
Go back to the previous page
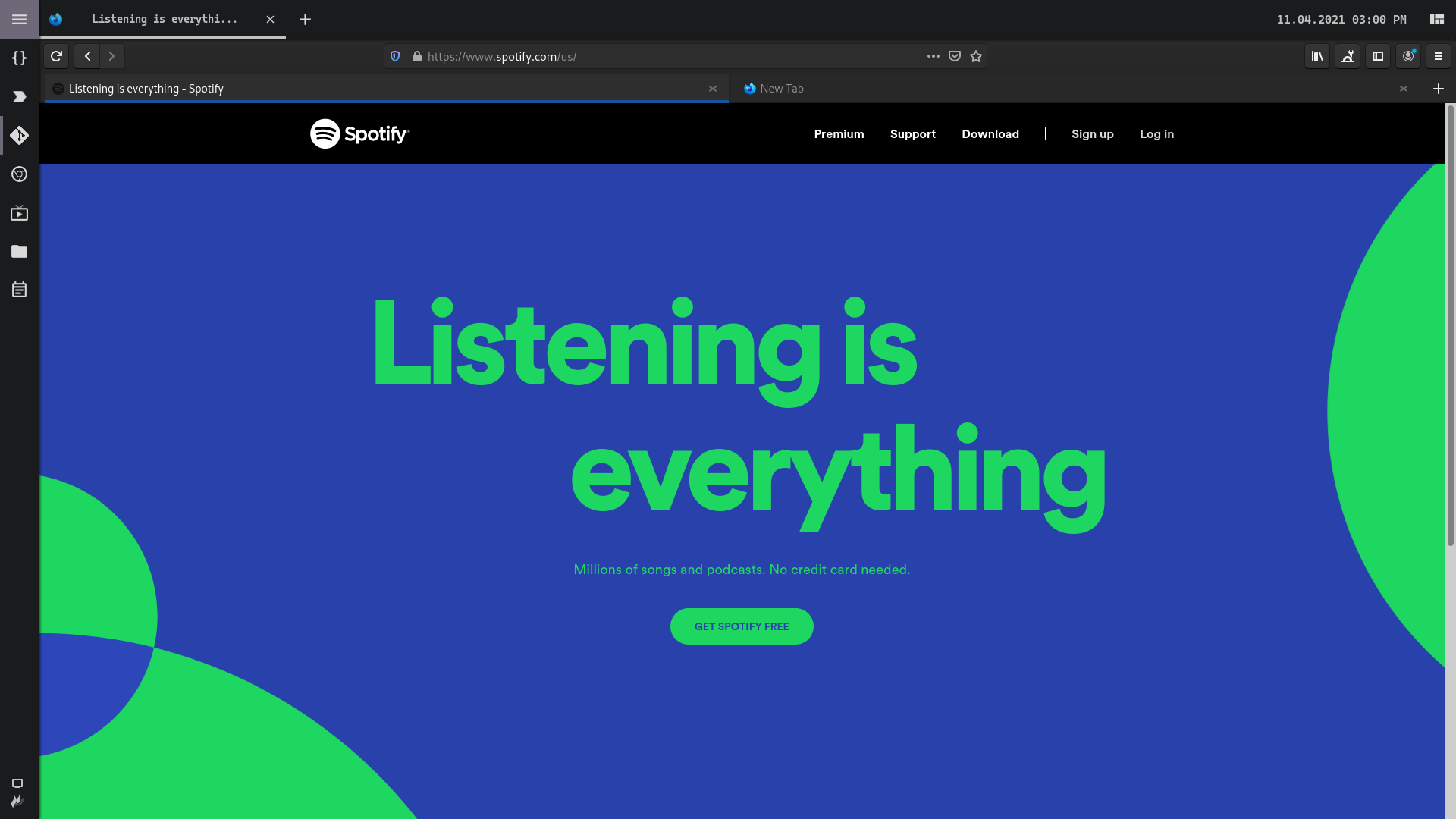(x=87, y=56)
